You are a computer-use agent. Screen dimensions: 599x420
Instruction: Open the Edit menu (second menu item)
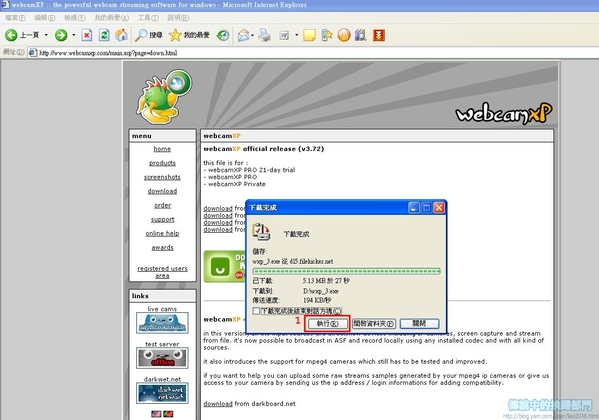45,18
